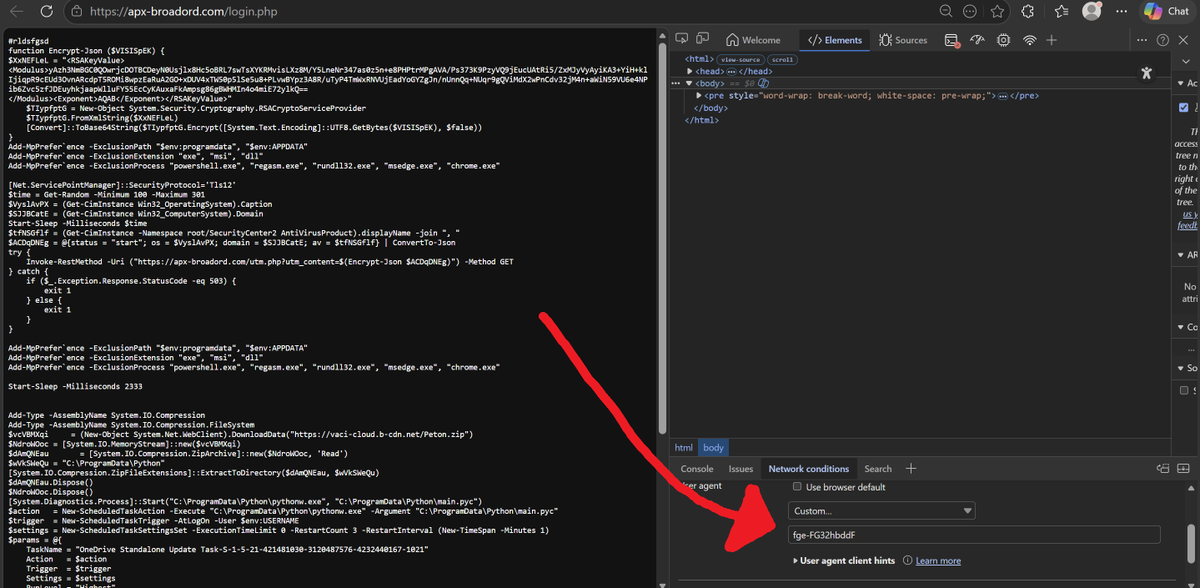Select the closing </body> tag line
This screenshot has height=588, width=1200.
710,108
